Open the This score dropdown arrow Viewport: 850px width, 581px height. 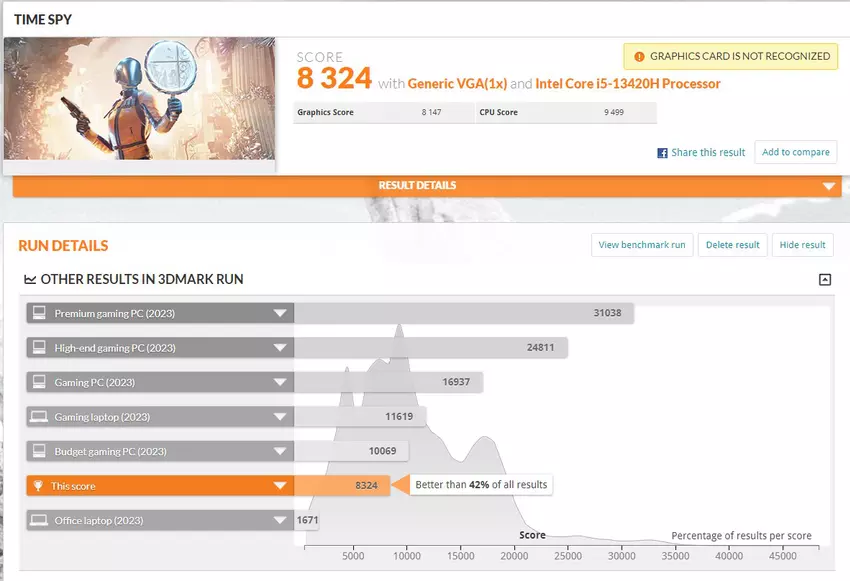(280, 486)
